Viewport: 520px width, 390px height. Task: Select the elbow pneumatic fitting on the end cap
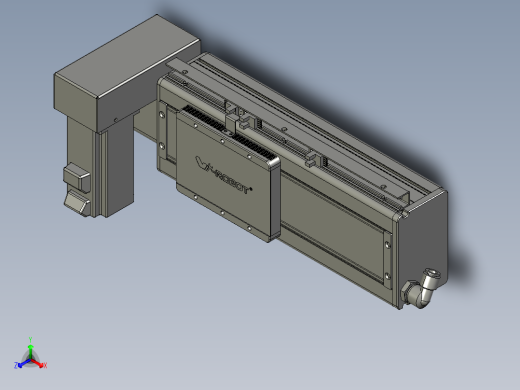(x=421, y=289)
